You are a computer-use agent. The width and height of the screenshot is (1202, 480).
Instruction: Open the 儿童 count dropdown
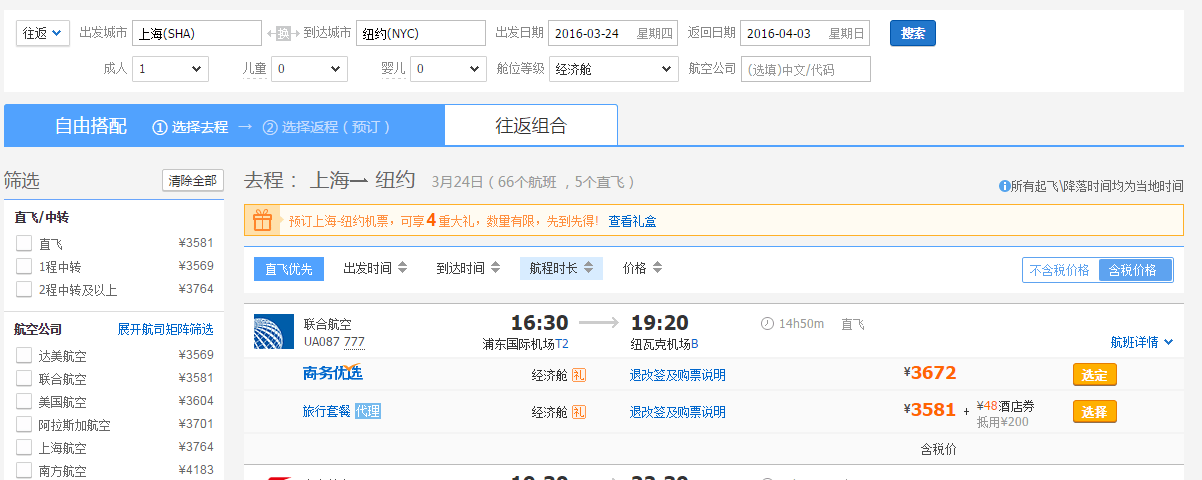(x=310, y=69)
